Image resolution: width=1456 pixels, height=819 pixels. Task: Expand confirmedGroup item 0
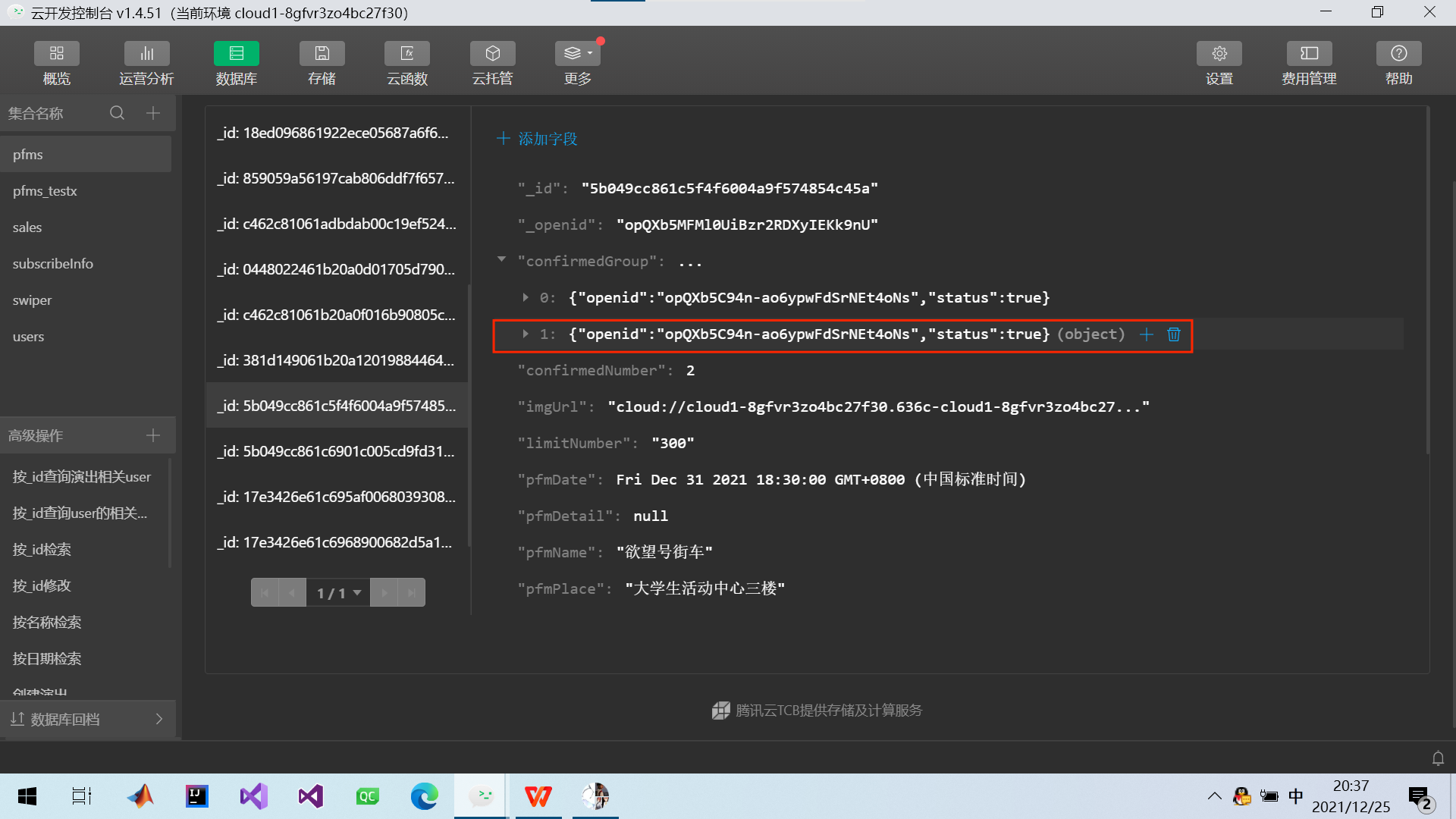click(525, 297)
